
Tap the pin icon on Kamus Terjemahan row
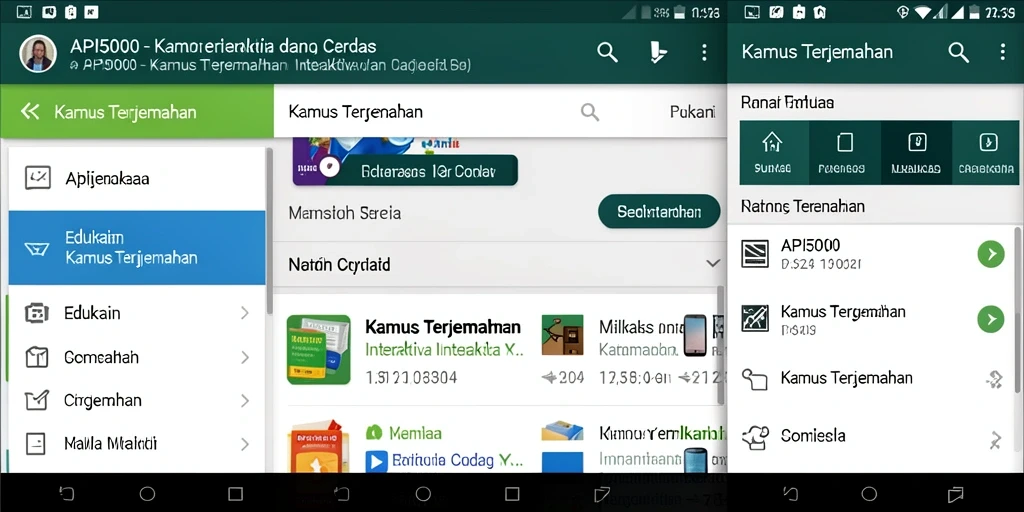(x=994, y=379)
